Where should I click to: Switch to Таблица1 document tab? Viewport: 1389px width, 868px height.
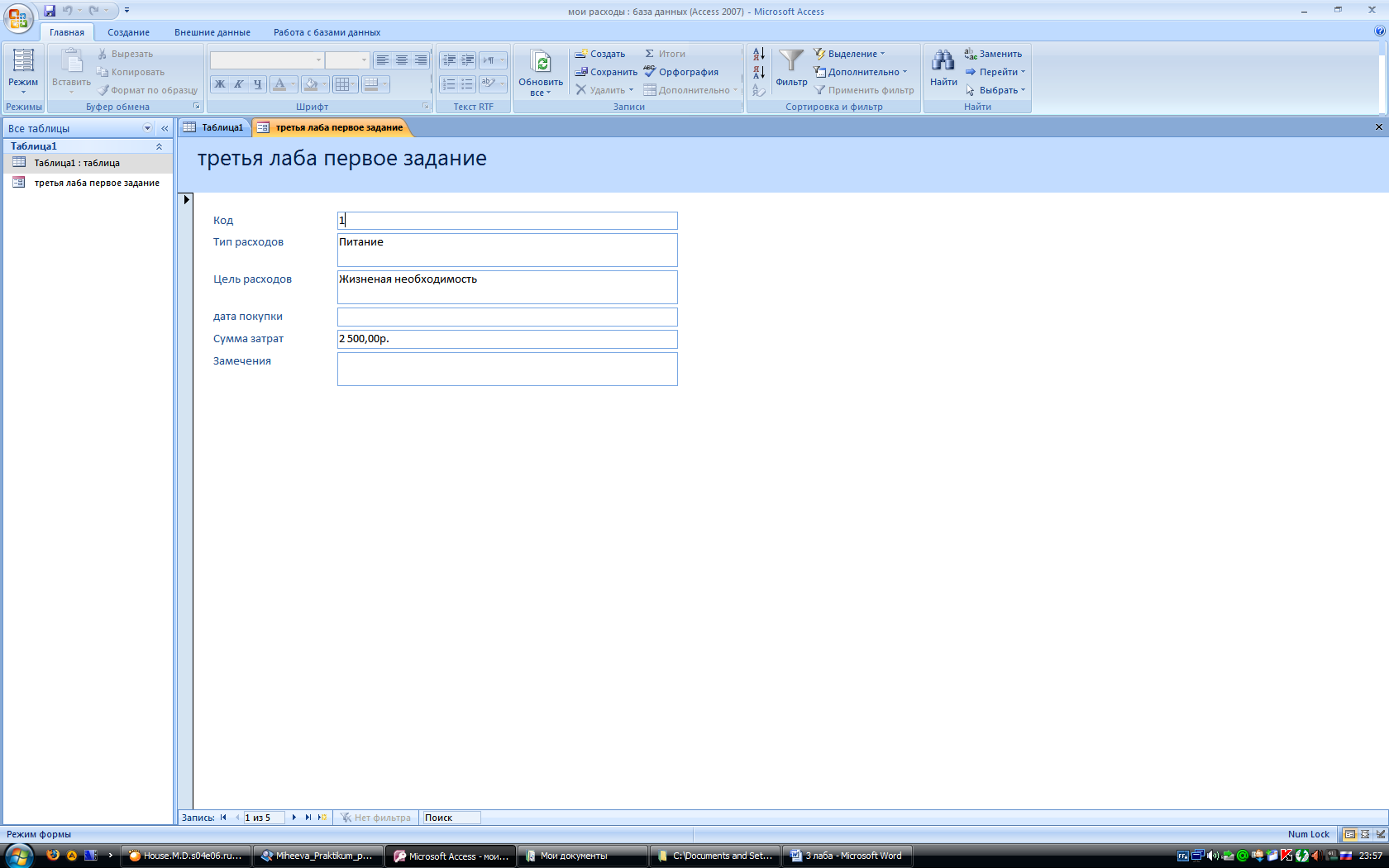[214, 127]
